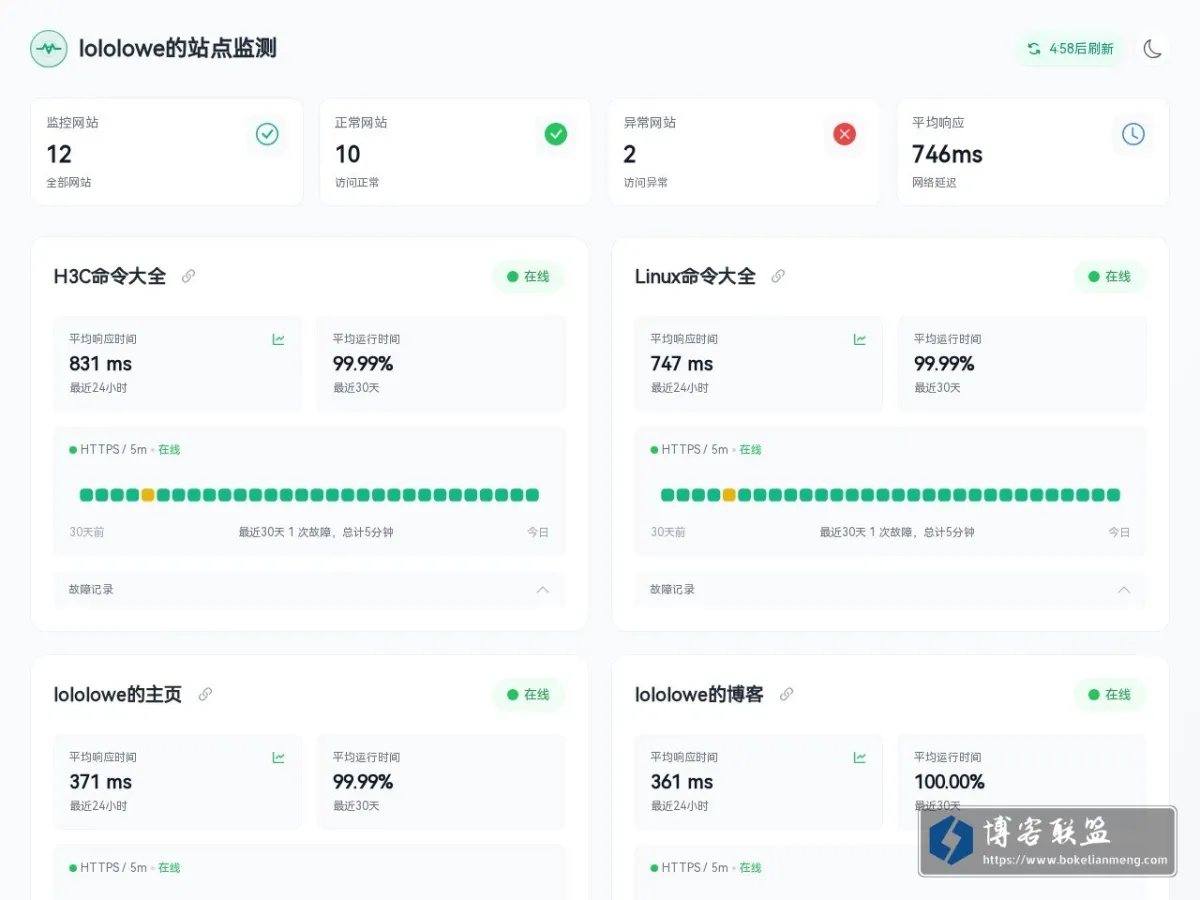Click the 458后刷新 refresh button
Viewport: 1200px width, 900px height.
pyautogui.click(x=1070, y=48)
